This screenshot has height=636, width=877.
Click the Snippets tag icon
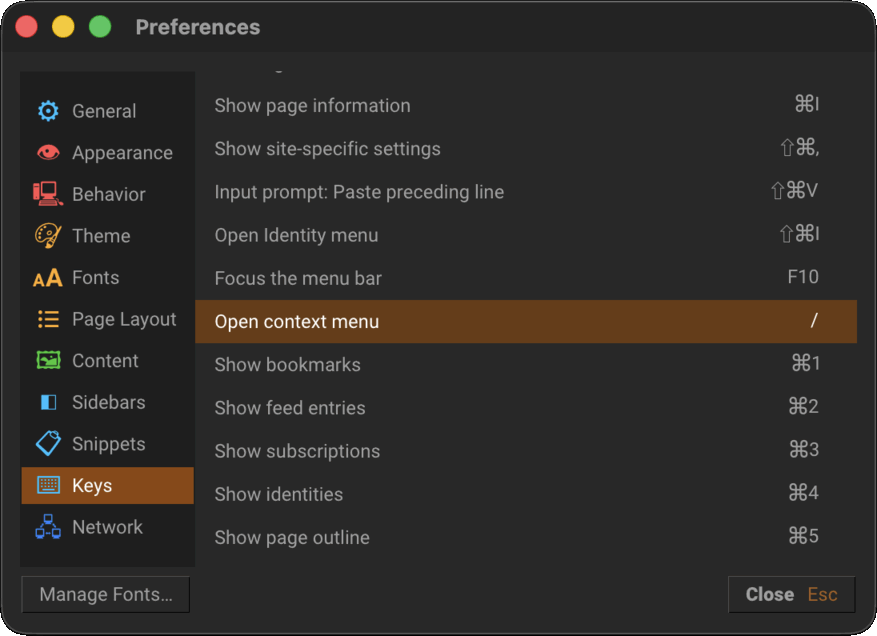[x=48, y=444]
